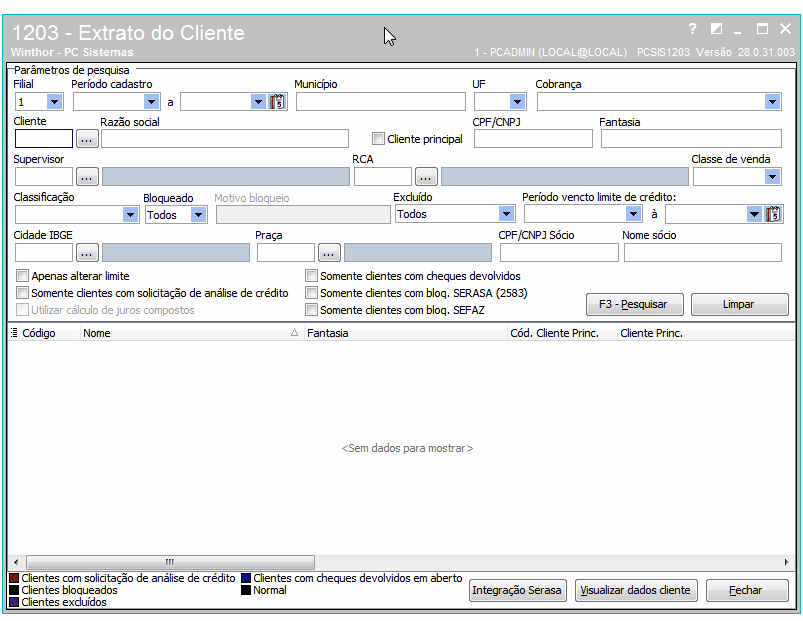Screen dimensions: 803x621
Task: Open Praça lookup ellipsis button
Action: [329, 253]
